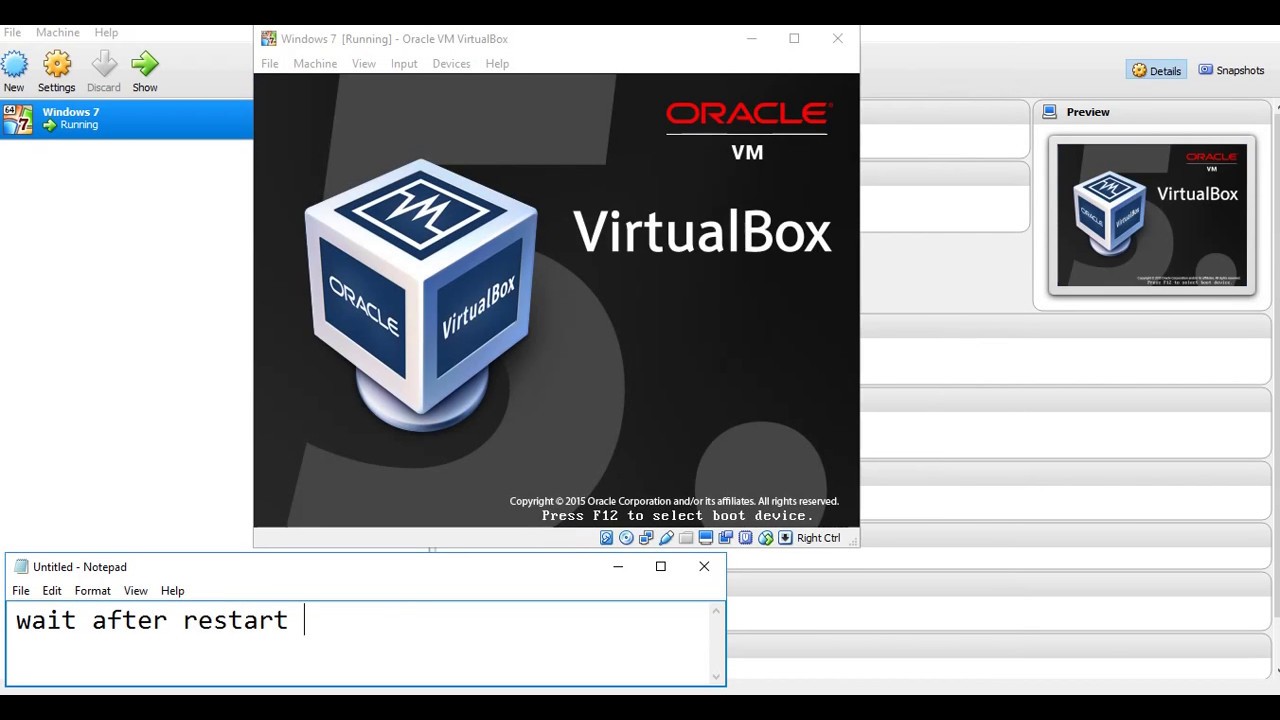Open Notepad File menu
This screenshot has width=1280, height=720.
pyautogui.click(x=21, y=590)
